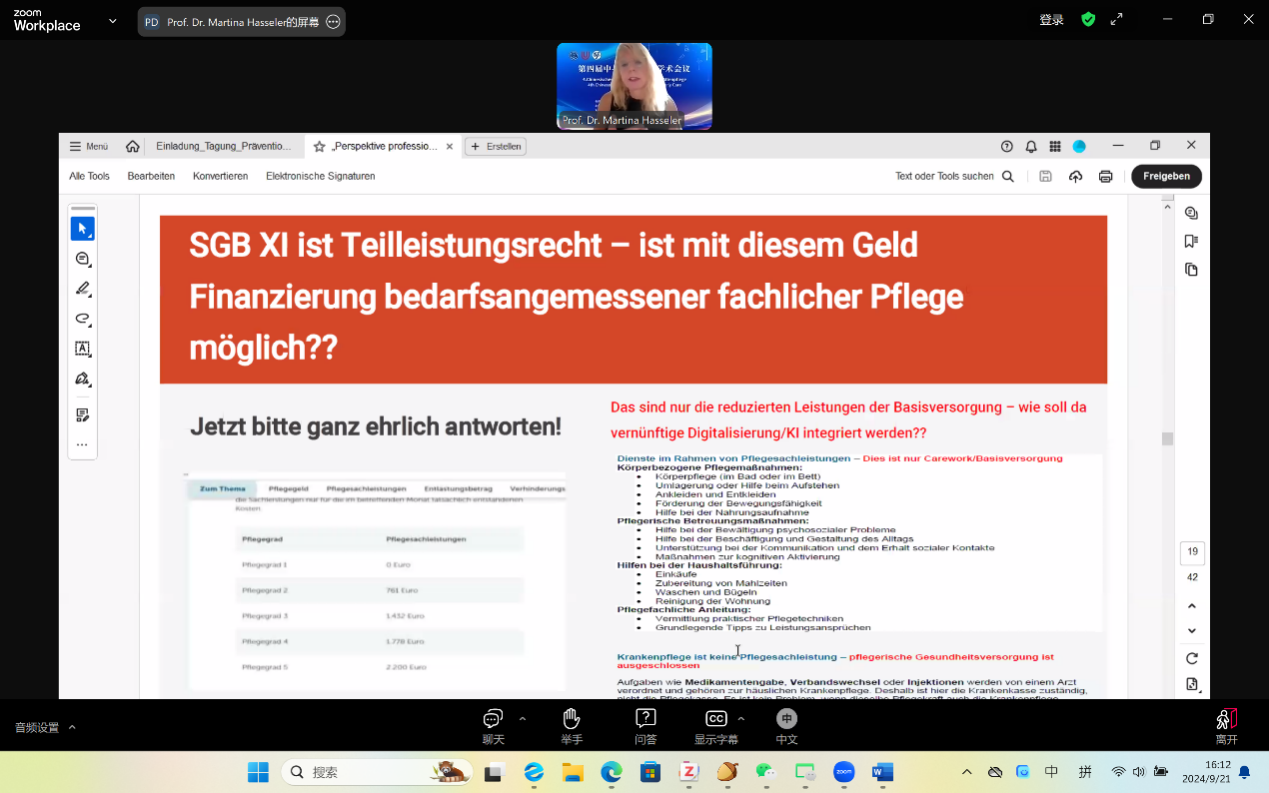This screenshot has width=1269, height=793.
Task: Select the highlighter pen tool in Acrobat
Action: [x=82, y=289]
